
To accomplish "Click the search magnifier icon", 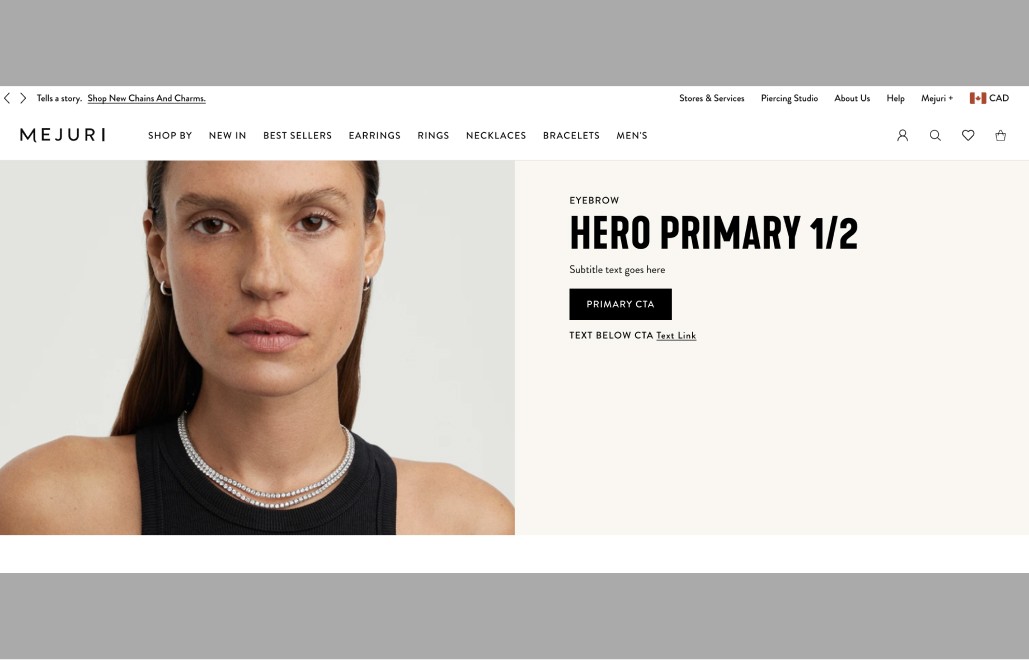I will [935, 135].
